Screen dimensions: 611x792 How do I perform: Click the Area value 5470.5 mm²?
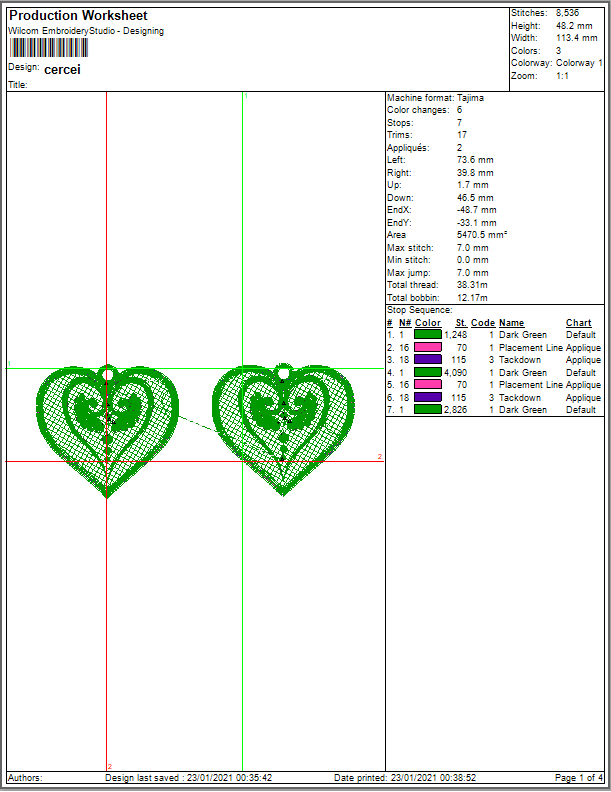point(482,235)
